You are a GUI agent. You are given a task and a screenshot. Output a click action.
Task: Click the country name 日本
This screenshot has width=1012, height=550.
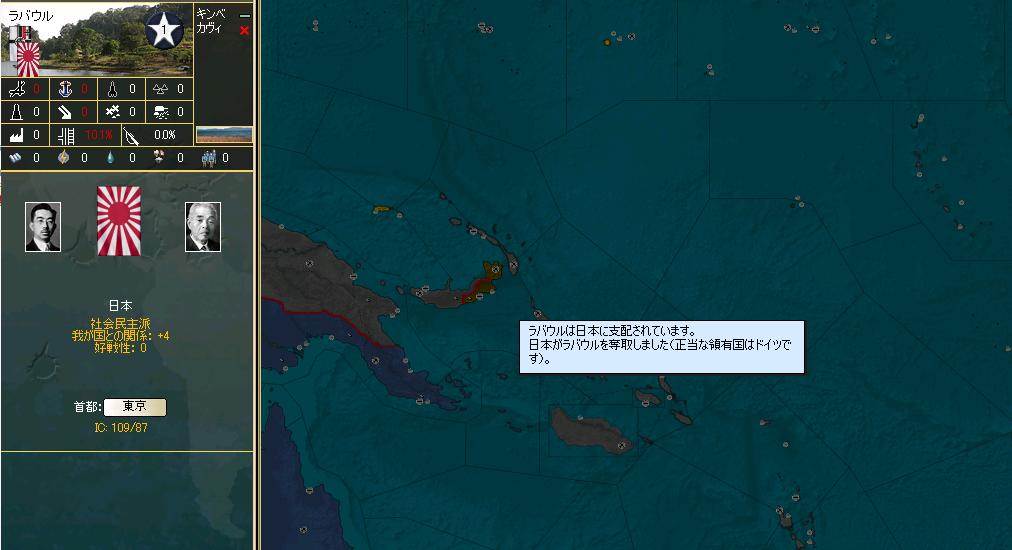[121, 305]
